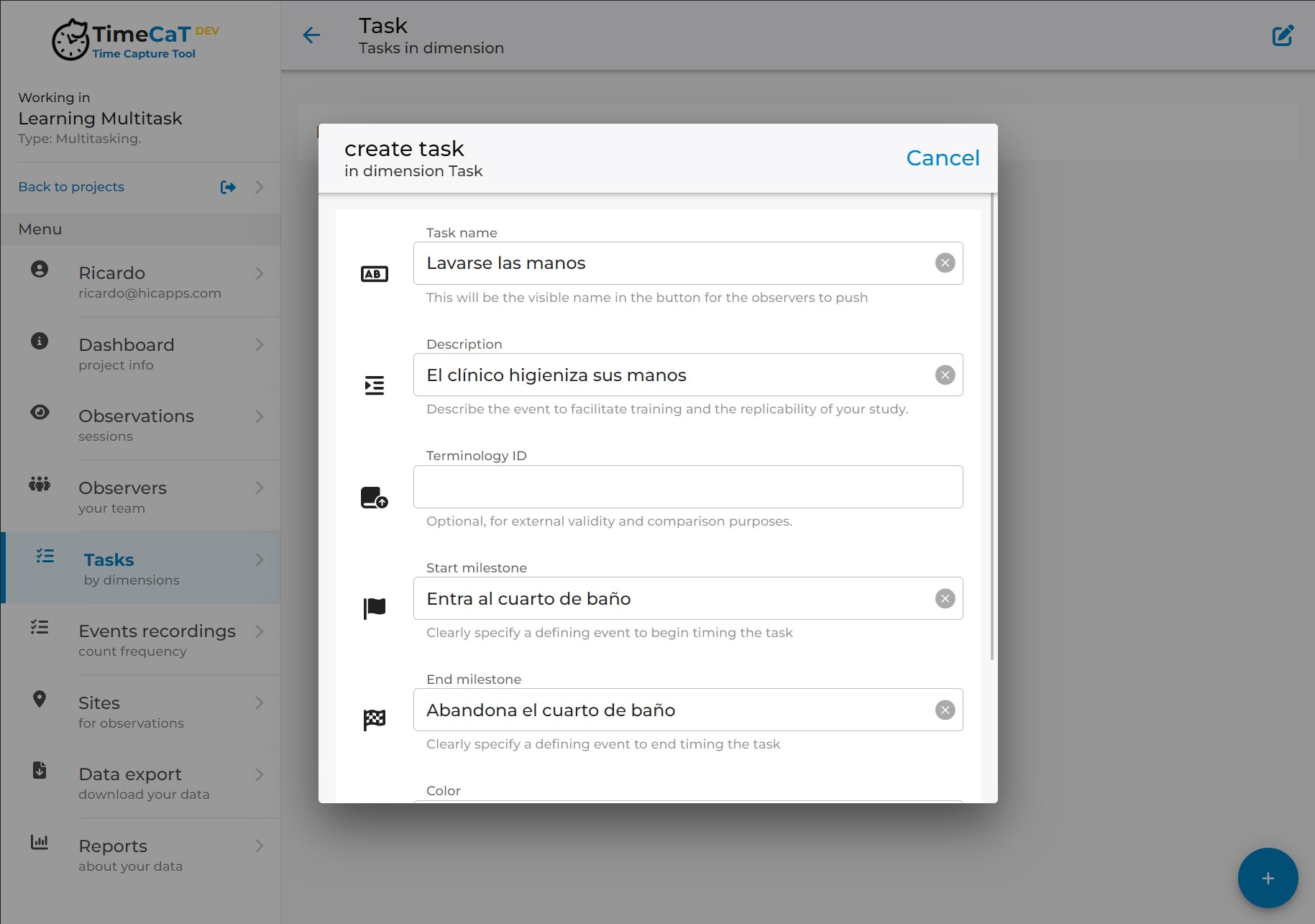Clear the End milestone field

pyautogui.click(x=945, y=710)
